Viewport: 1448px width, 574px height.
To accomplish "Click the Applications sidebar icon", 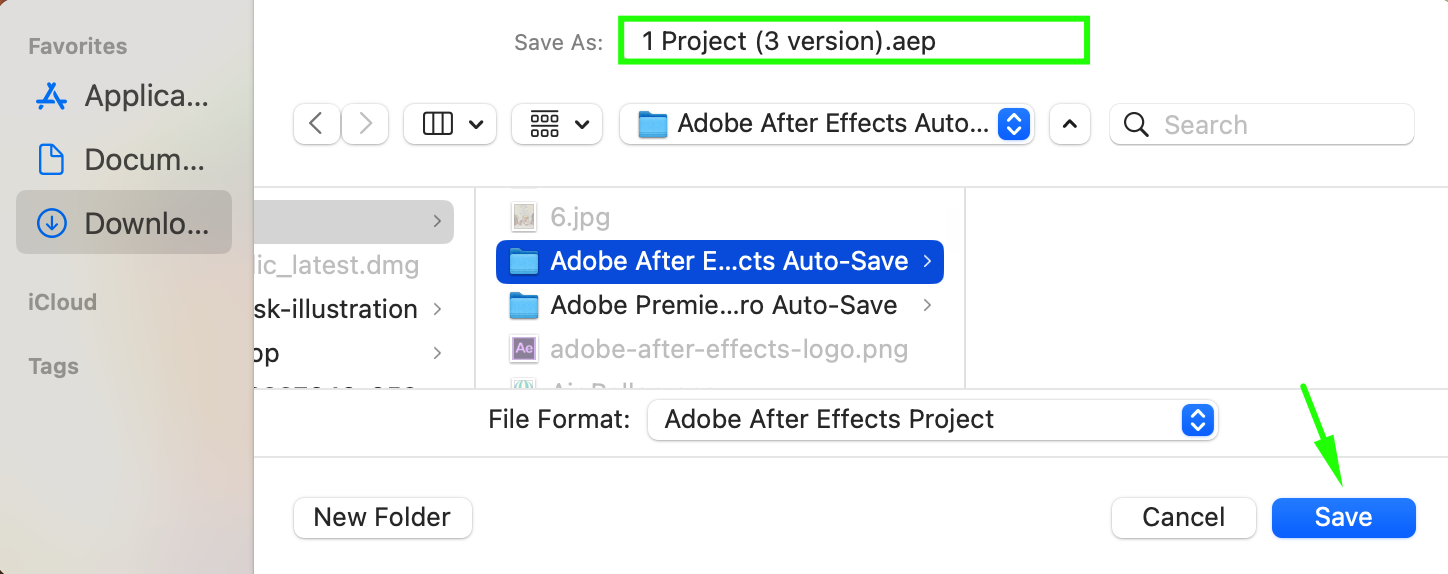I will click(x=51, y=96).
